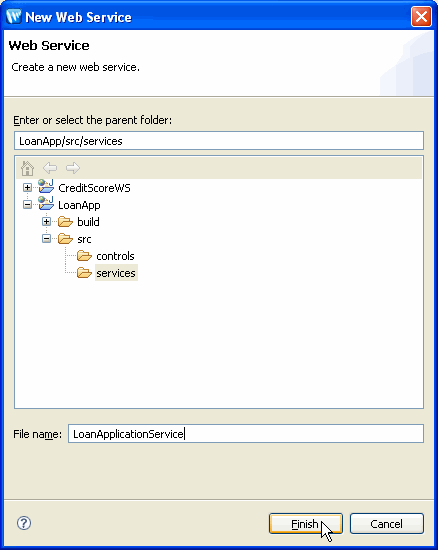Click the Cancel button

(387, 524)
